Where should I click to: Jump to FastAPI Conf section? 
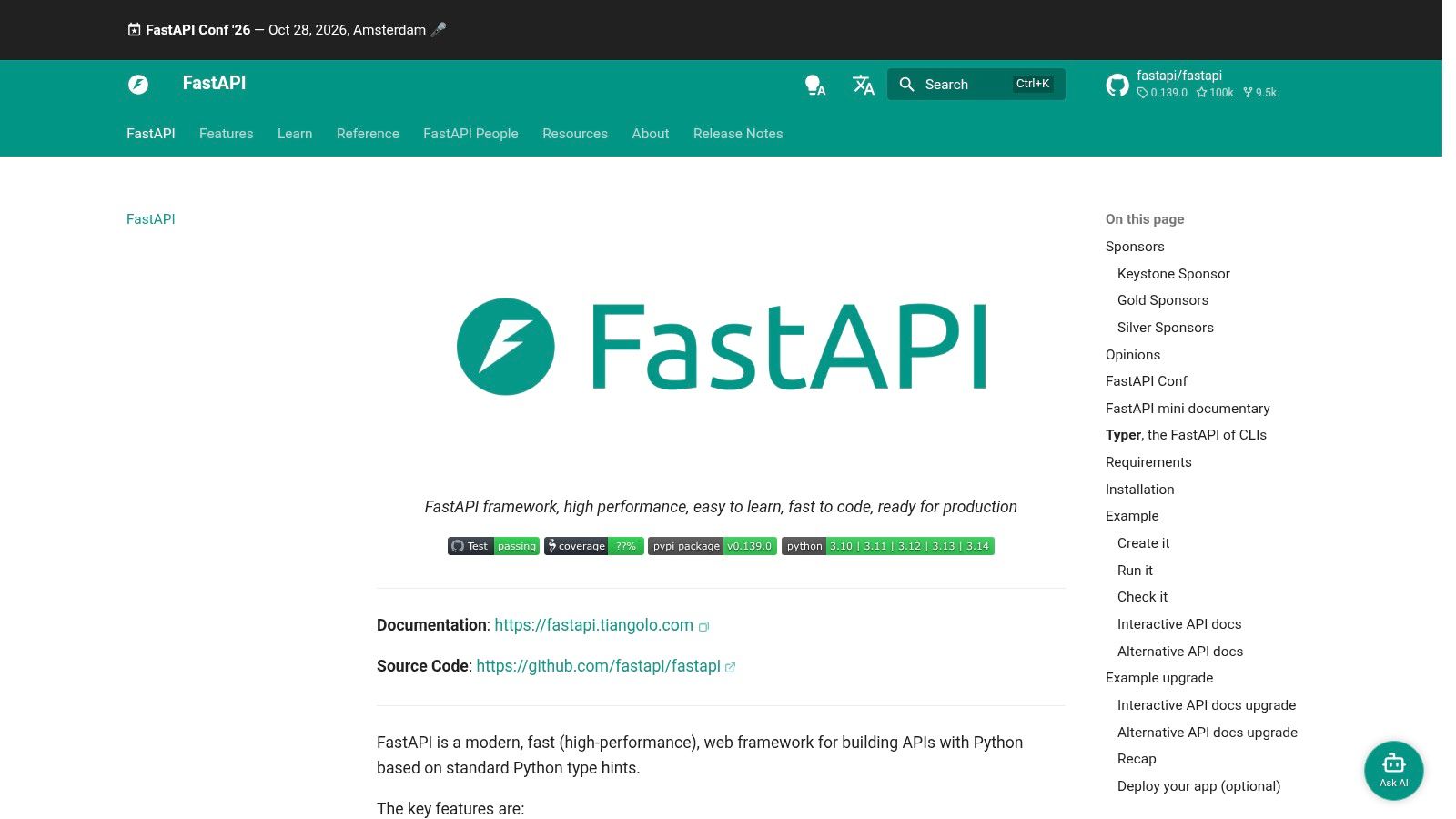1147,381
